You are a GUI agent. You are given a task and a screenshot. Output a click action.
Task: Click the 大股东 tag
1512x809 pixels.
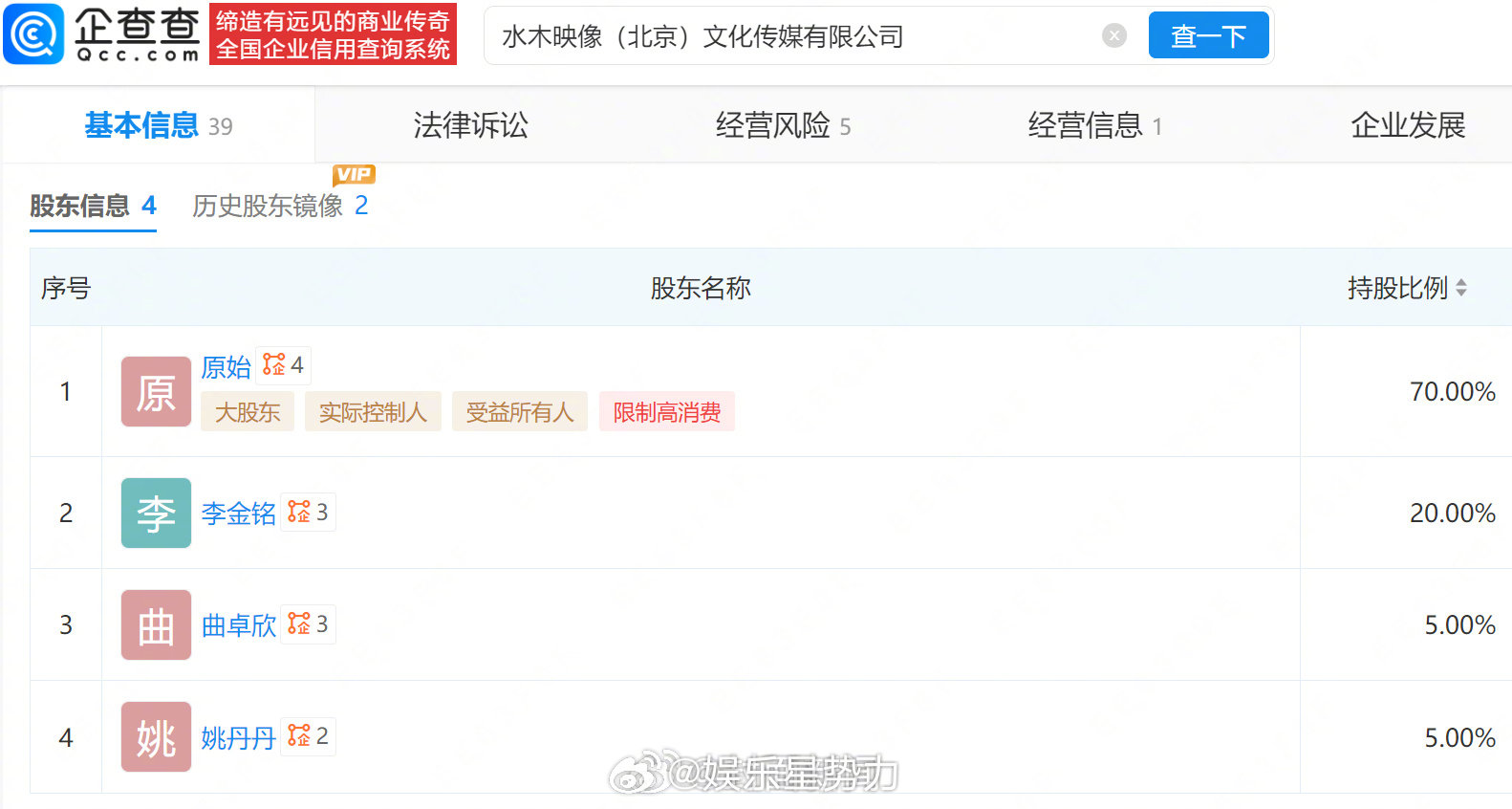[x=248, y=412]
